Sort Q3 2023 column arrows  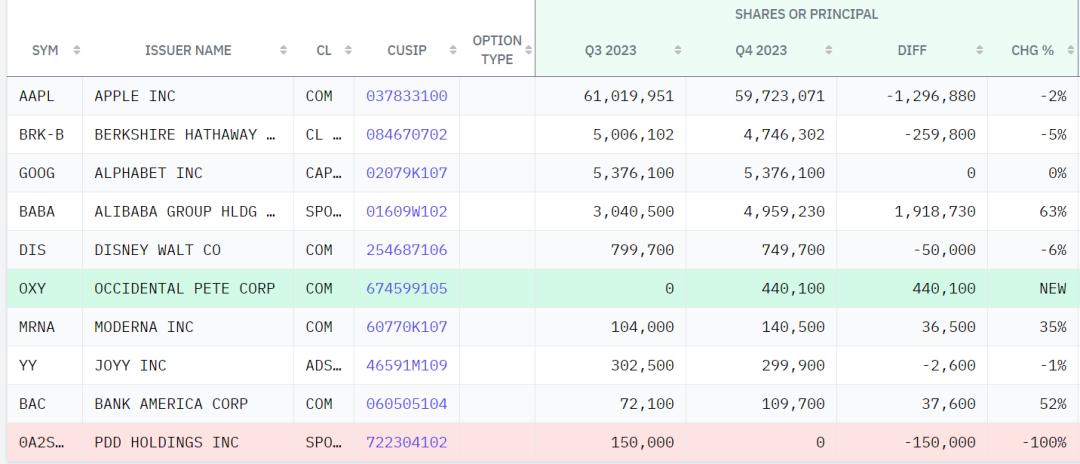coord(678,50)
